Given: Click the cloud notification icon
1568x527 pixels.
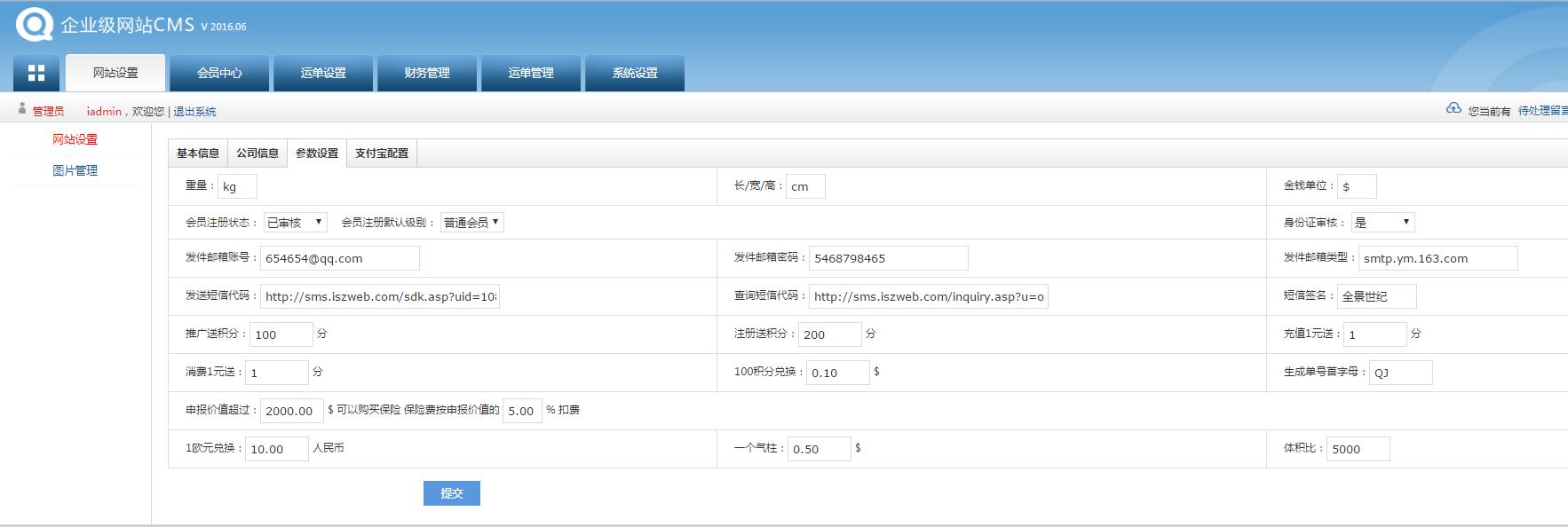Looking at the screenshot, I should 1453,108.
